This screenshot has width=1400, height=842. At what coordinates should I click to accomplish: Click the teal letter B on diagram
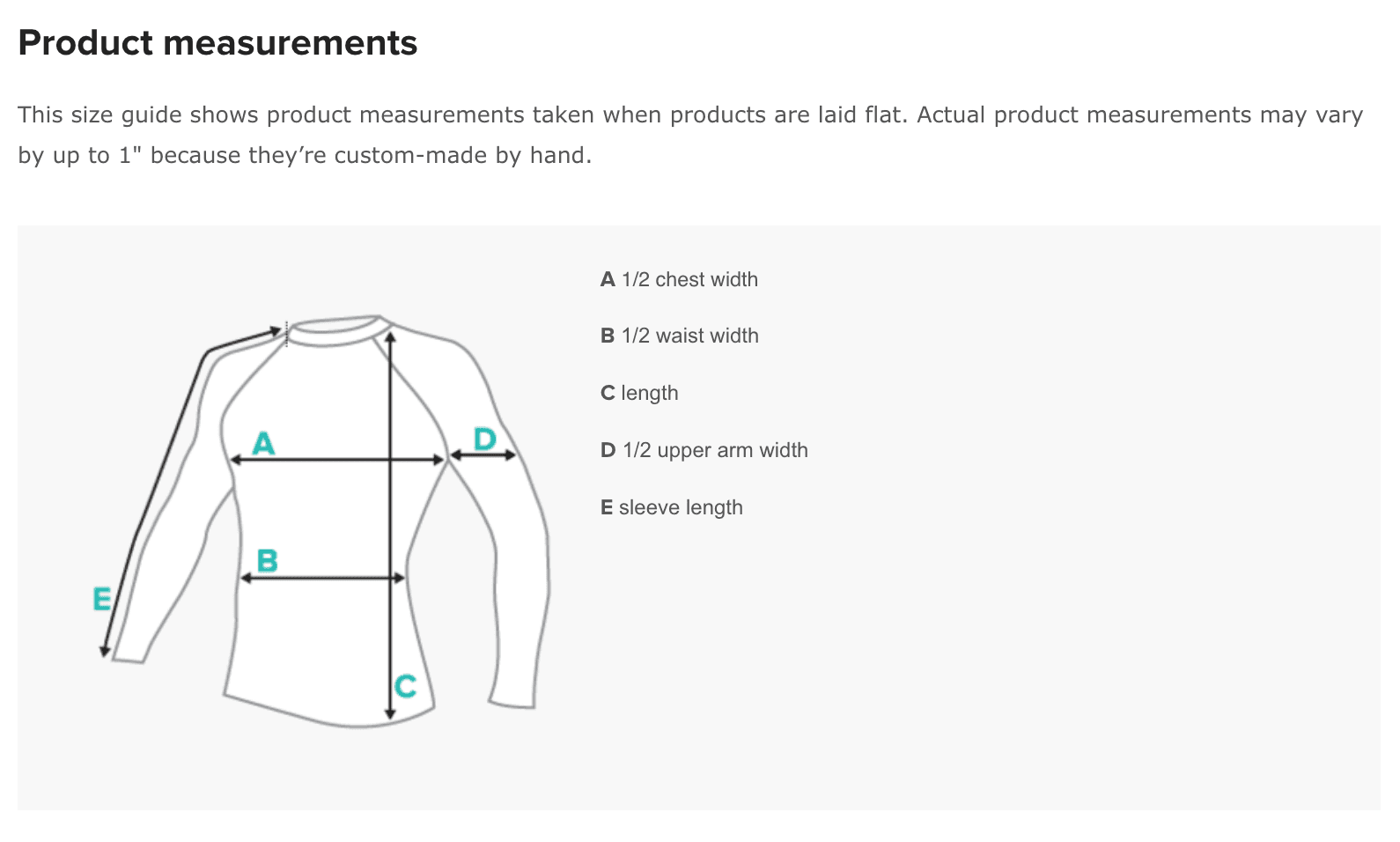tap(267, 561)
